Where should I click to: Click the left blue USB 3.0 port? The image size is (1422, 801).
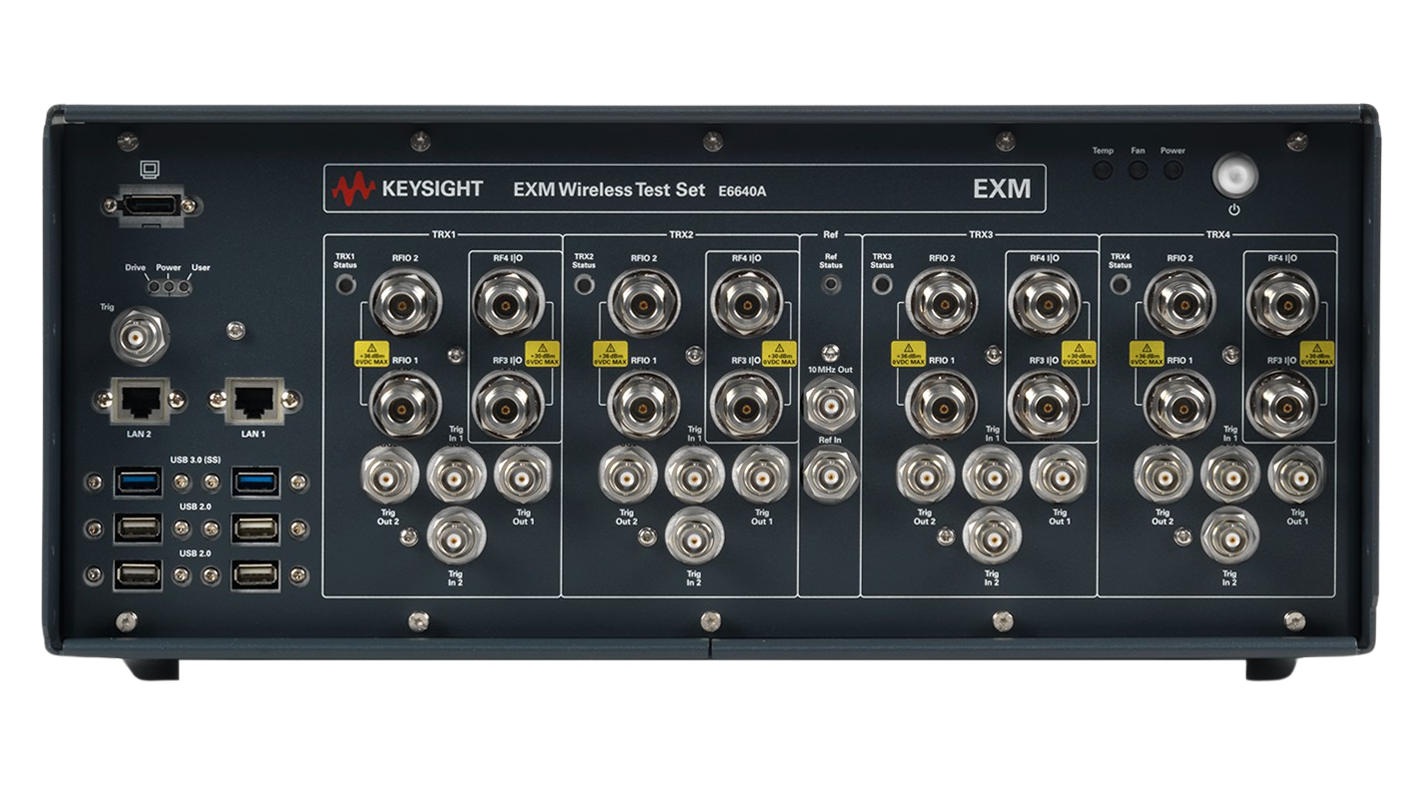point(137,483)
